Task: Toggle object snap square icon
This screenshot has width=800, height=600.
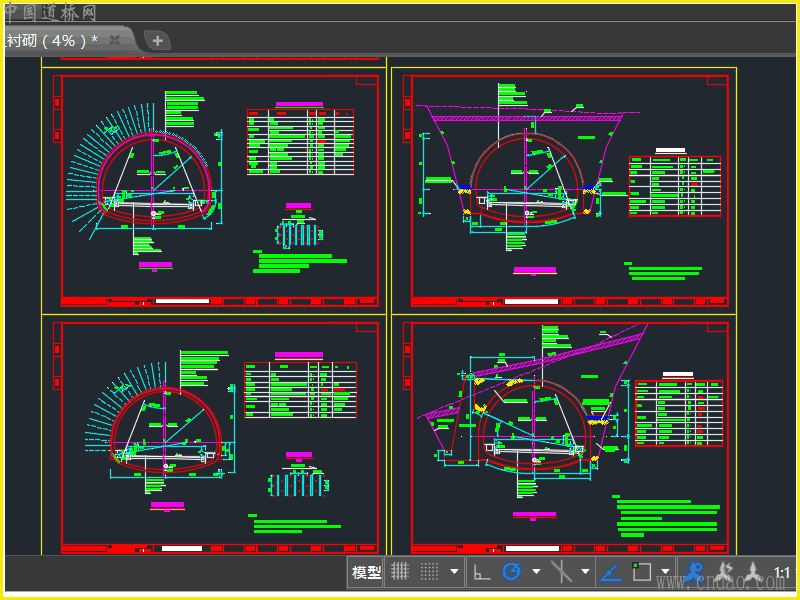Action: pos(641,571)
